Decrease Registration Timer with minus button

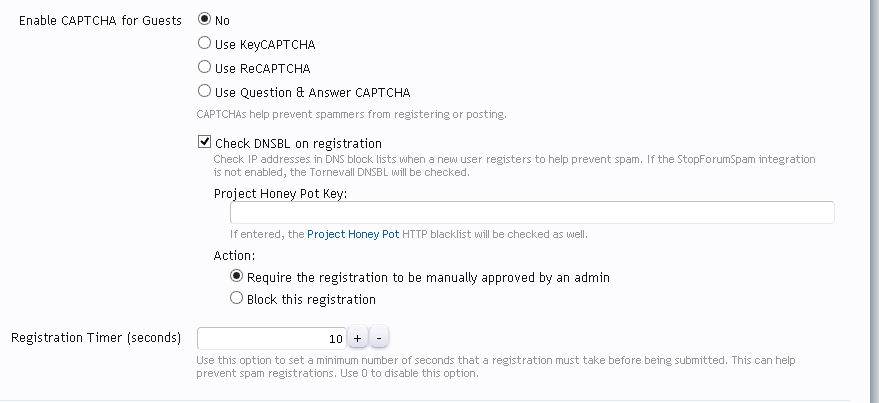[x=380, y=338]
